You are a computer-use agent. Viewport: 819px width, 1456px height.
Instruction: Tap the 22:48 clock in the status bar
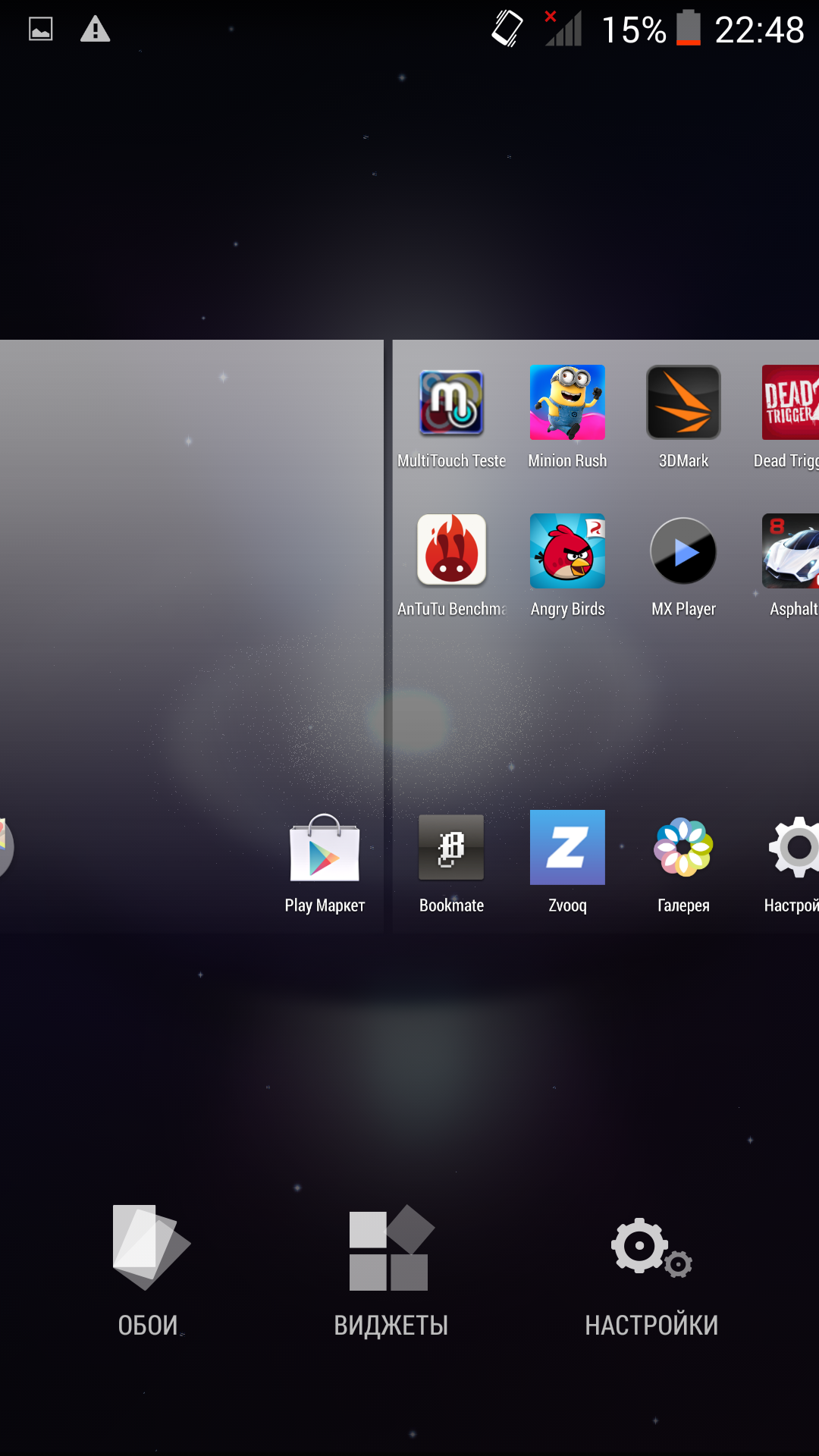tap(759, 30)
